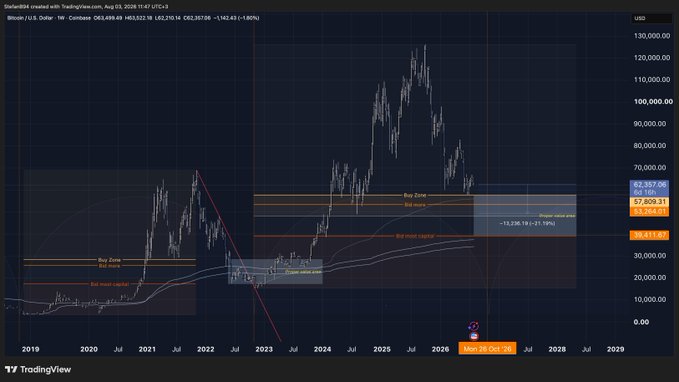Click the 70,000.00 price axis label
The height and width of the screenshot is (382, 679).
point(650,167)
